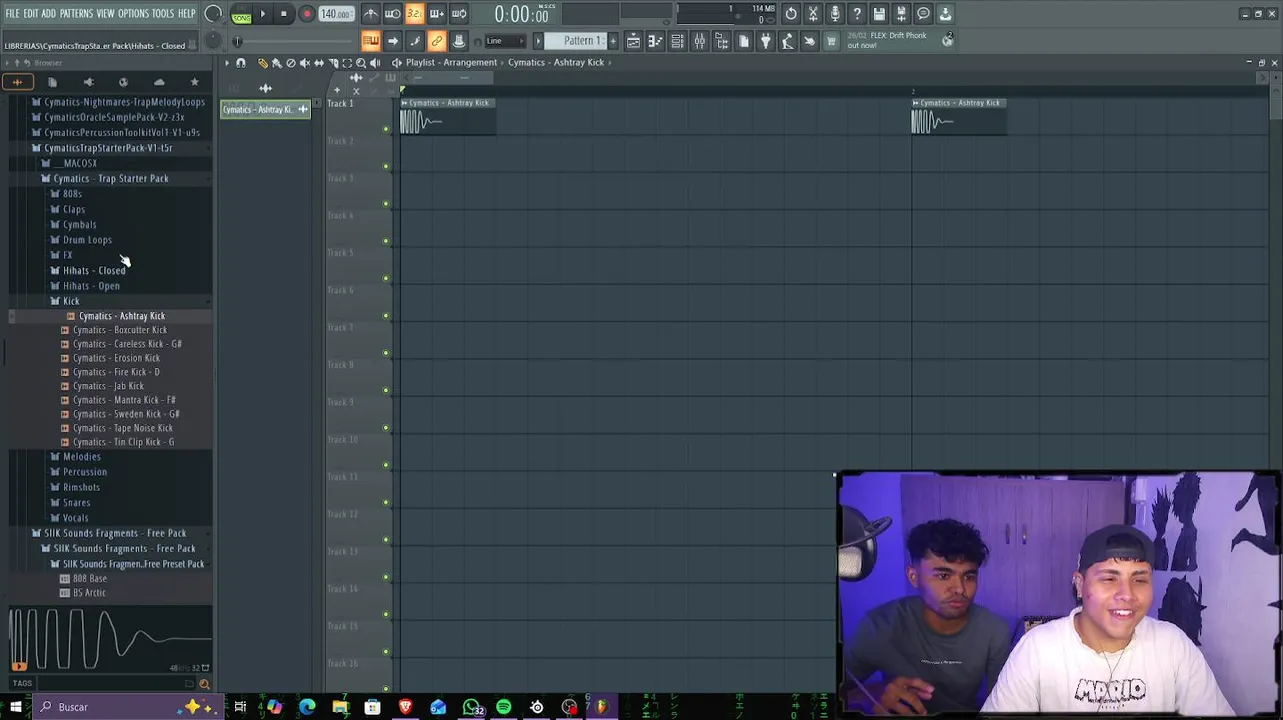Select Cymatics - Tape Noise Kick sample
1283x720 pixels.
click(x=122, y=428)
